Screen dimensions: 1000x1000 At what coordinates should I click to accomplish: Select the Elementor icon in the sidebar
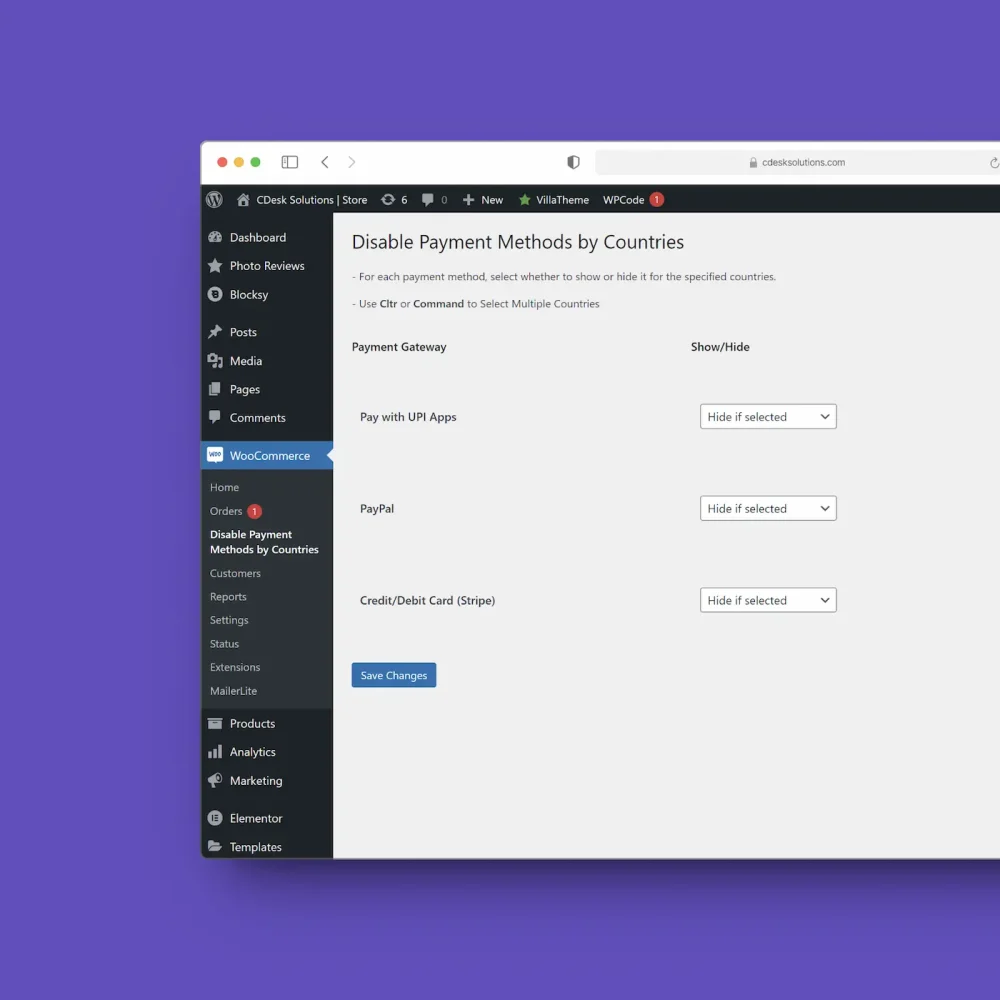pyautogui.click(x=214, y=818)
